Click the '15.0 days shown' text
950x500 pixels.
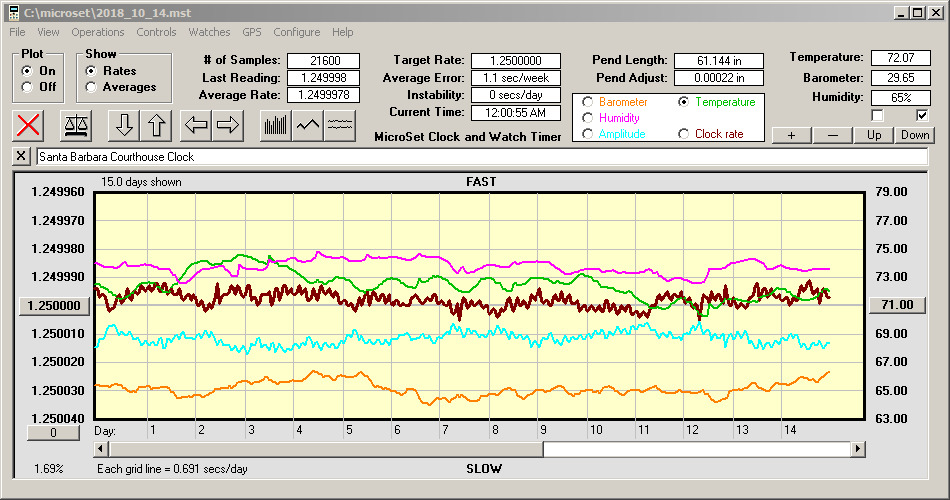(x=141, y=182)
